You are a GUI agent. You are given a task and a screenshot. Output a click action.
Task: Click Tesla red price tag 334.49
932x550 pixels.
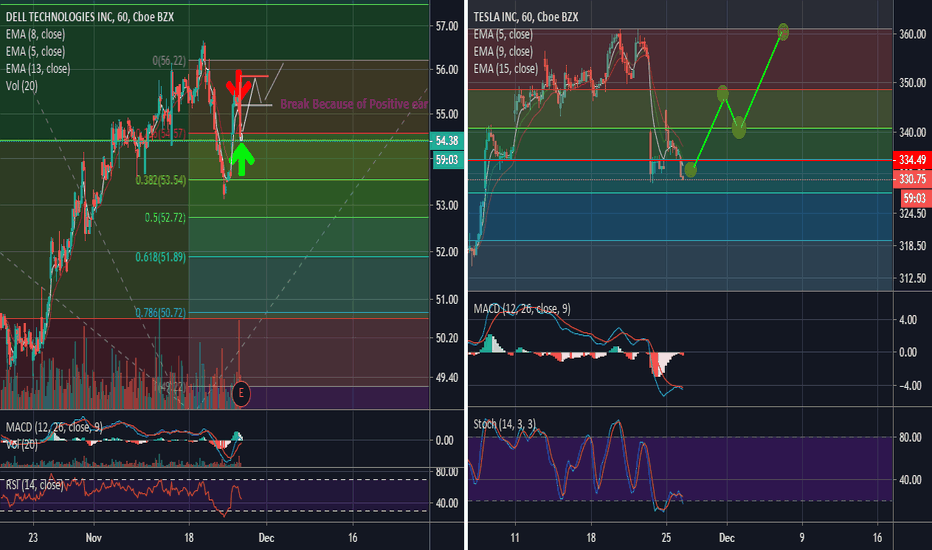click(x=912, y=159)
